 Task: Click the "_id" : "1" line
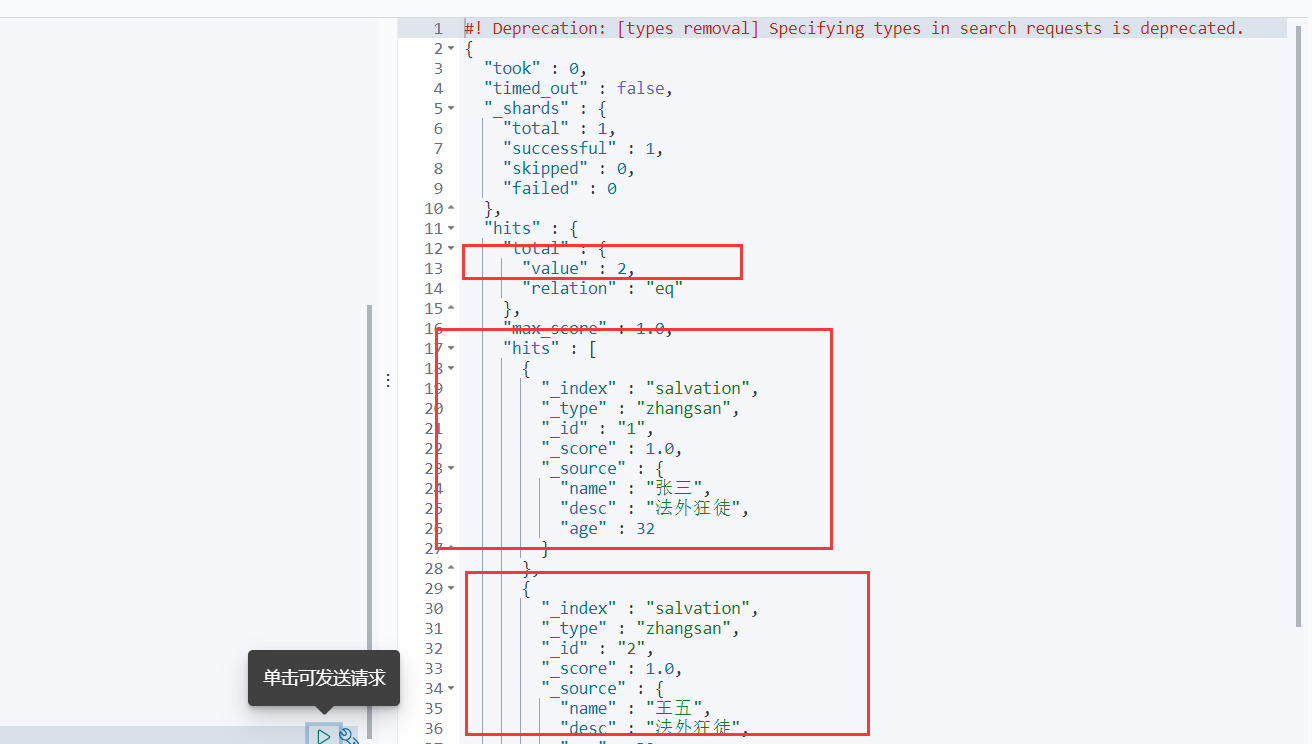597,428
